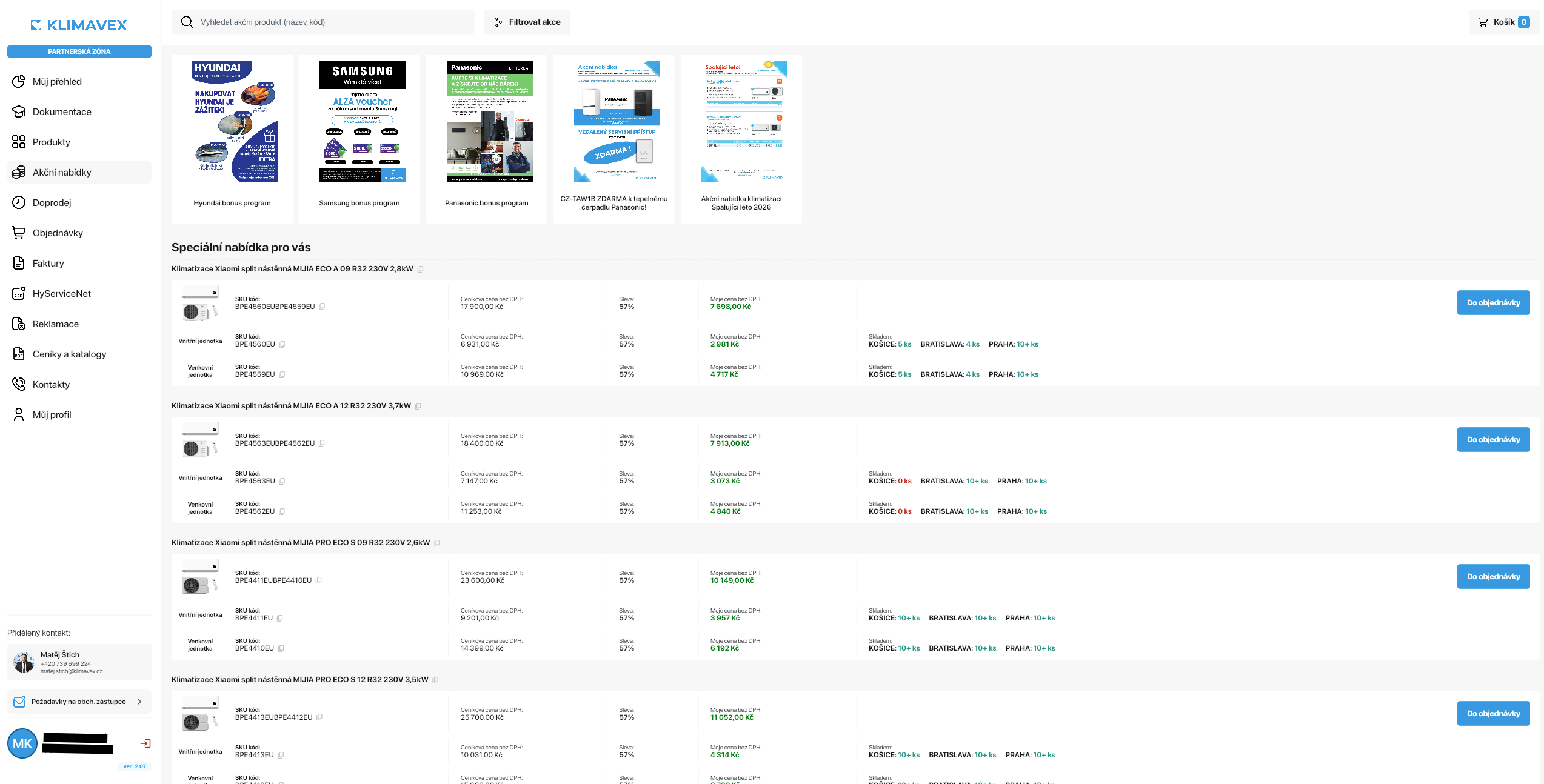Navigate to Reklamace
1544x784 pixels.
pos(79,324)
